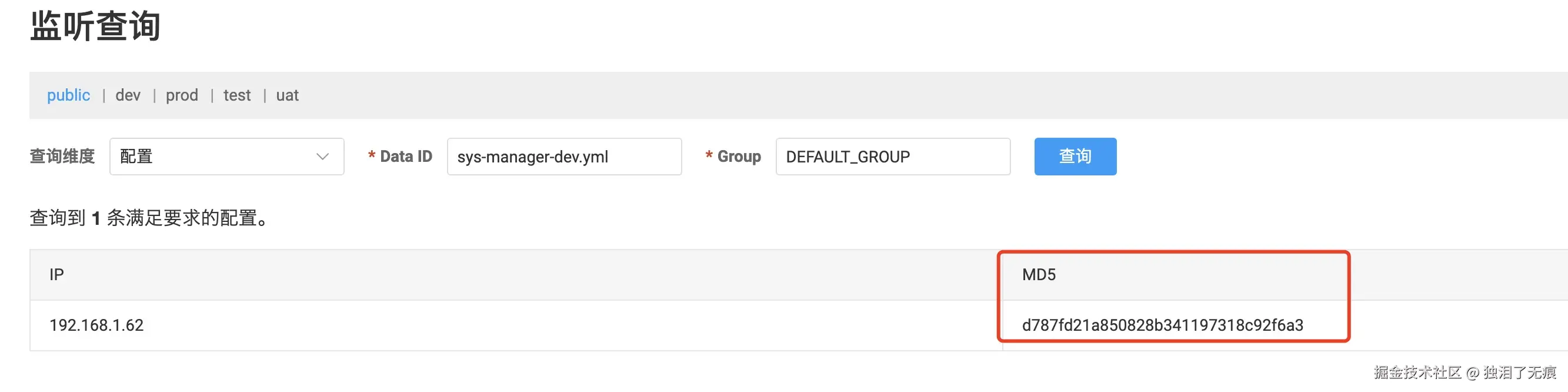Select the 192.168.1.62 IP cell
The width and height of the screenshot is (1568, 392).
(96, 325)
